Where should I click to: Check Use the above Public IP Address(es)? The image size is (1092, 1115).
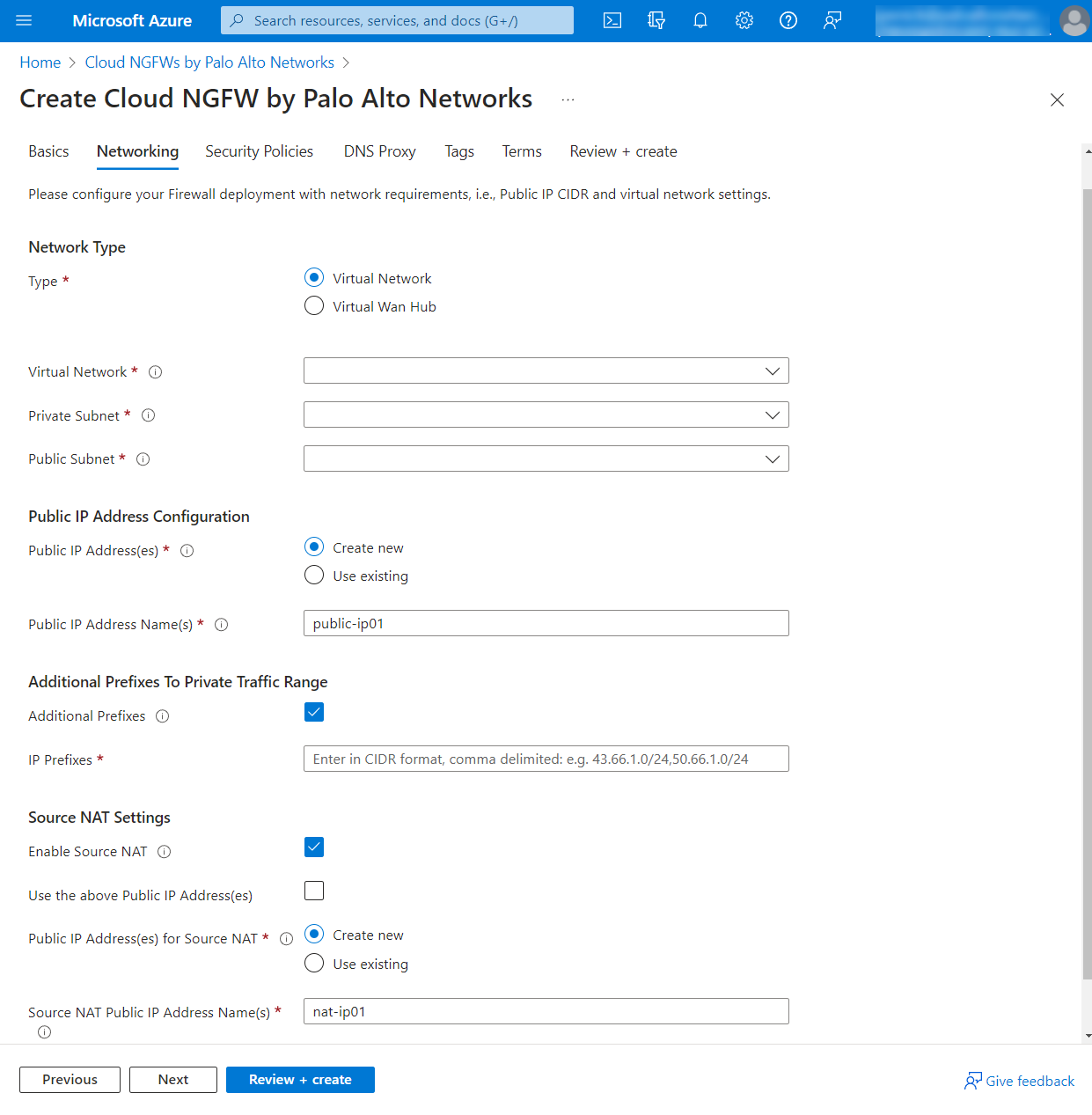(314, 891)
